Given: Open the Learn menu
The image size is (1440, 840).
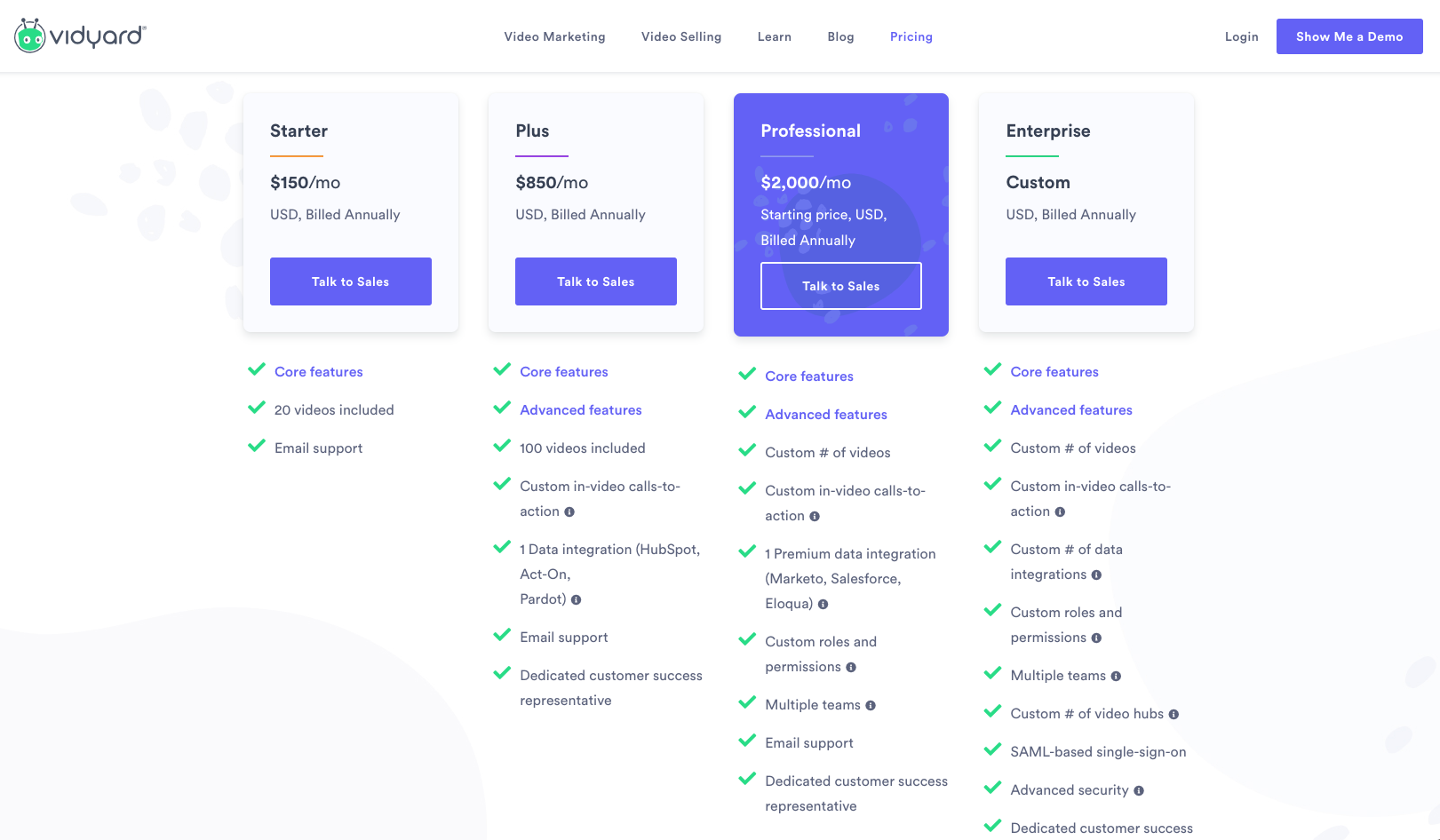Looking at the screenshot, I should coord(775,36).
